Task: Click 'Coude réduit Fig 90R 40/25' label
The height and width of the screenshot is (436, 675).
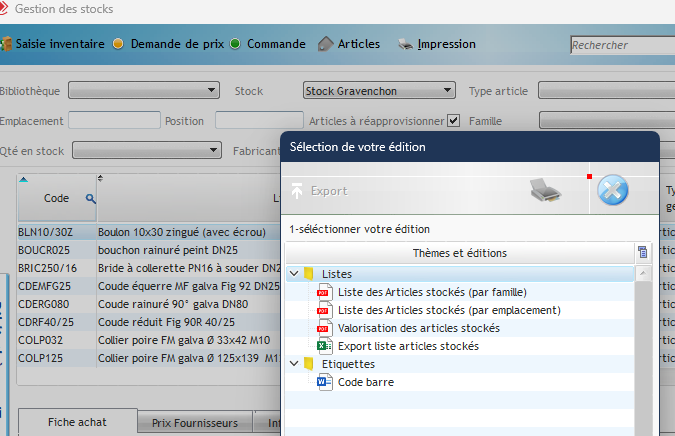Action: (x=167, y=322)
